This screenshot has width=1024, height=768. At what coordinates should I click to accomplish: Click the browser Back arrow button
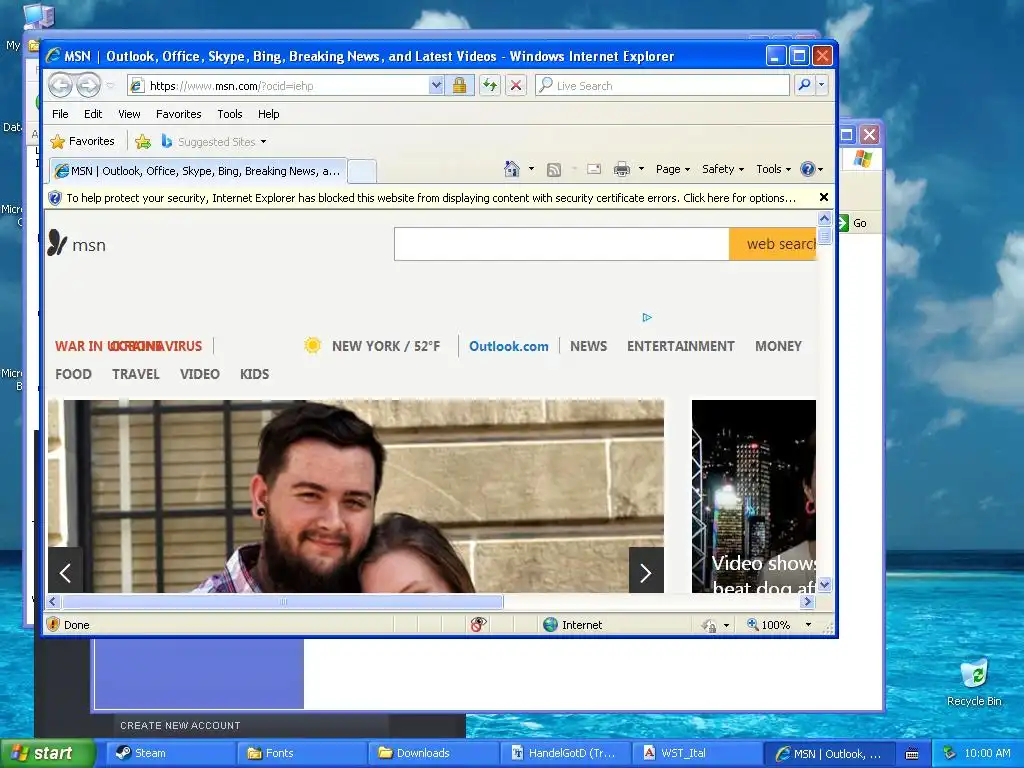61,85
